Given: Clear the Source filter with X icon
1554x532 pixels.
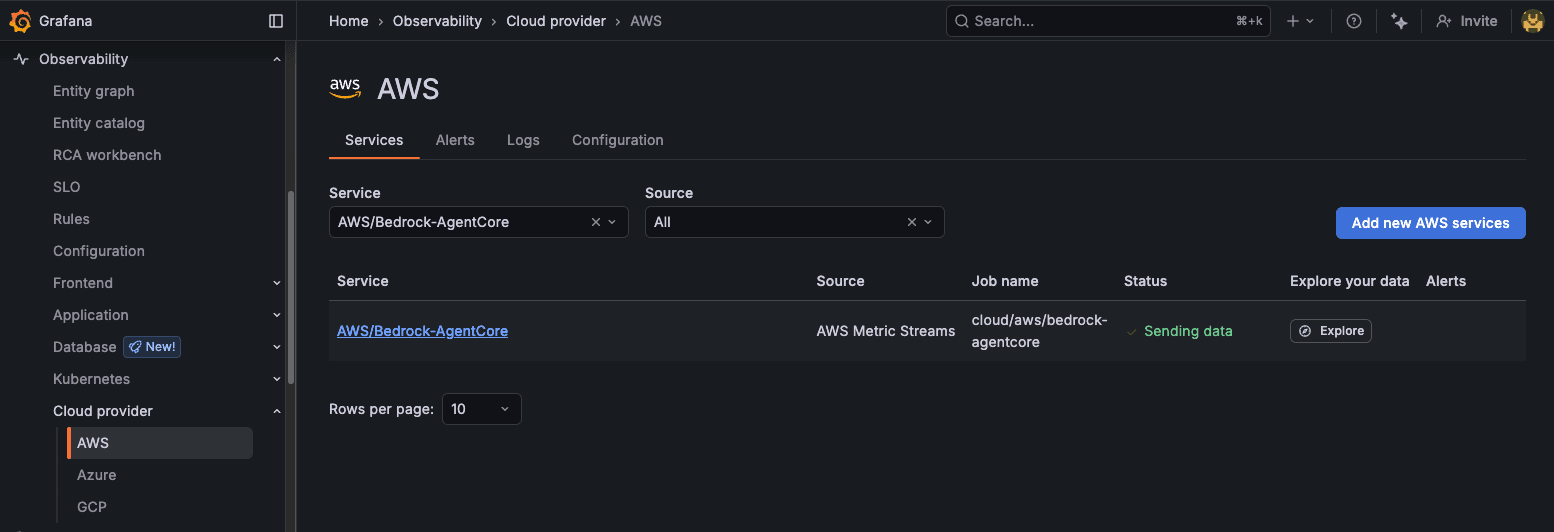Looking at the screenshot, I should coord(912,222).
